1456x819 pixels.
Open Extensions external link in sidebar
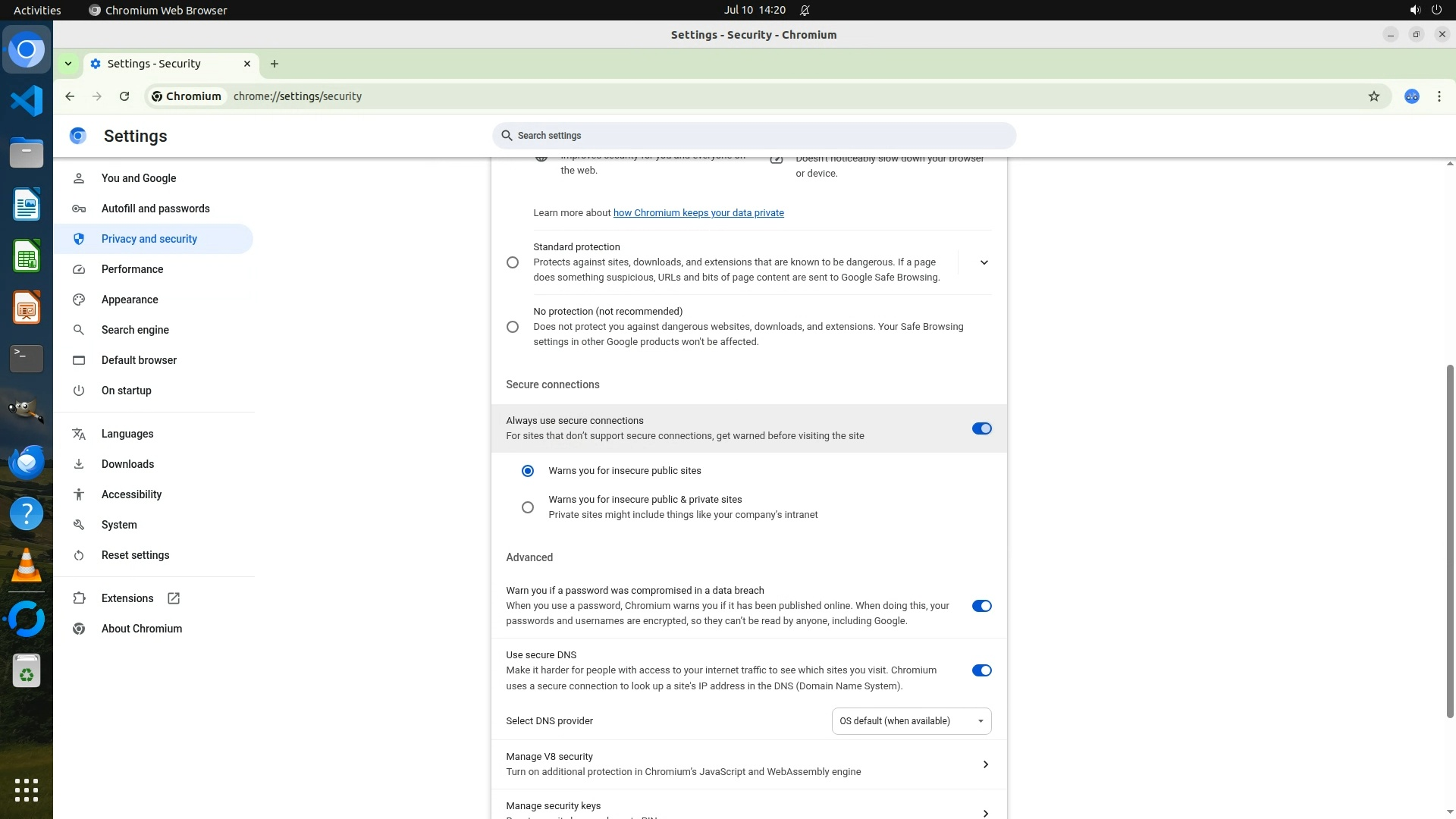pyautogui.click(x=127, y=598)
